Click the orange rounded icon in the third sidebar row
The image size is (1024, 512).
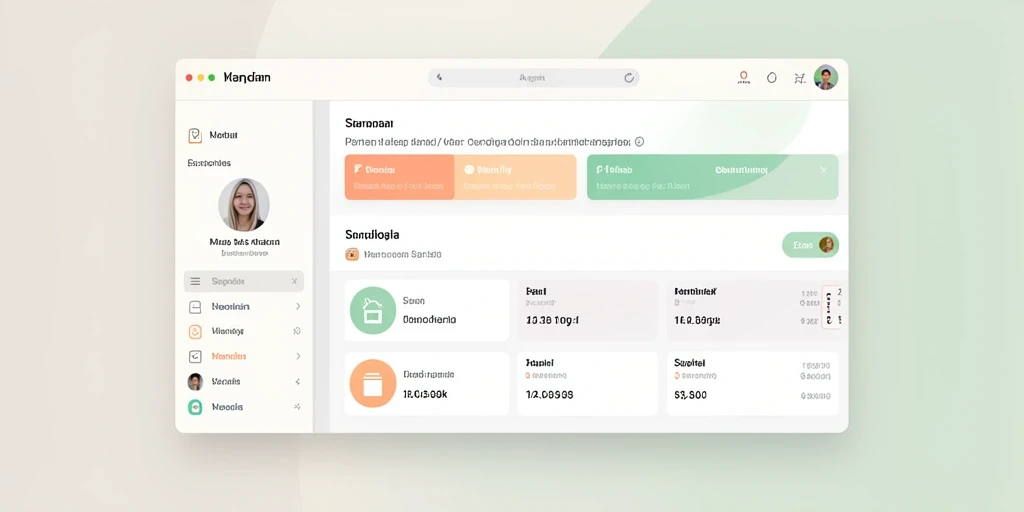[x=195, y=332]
